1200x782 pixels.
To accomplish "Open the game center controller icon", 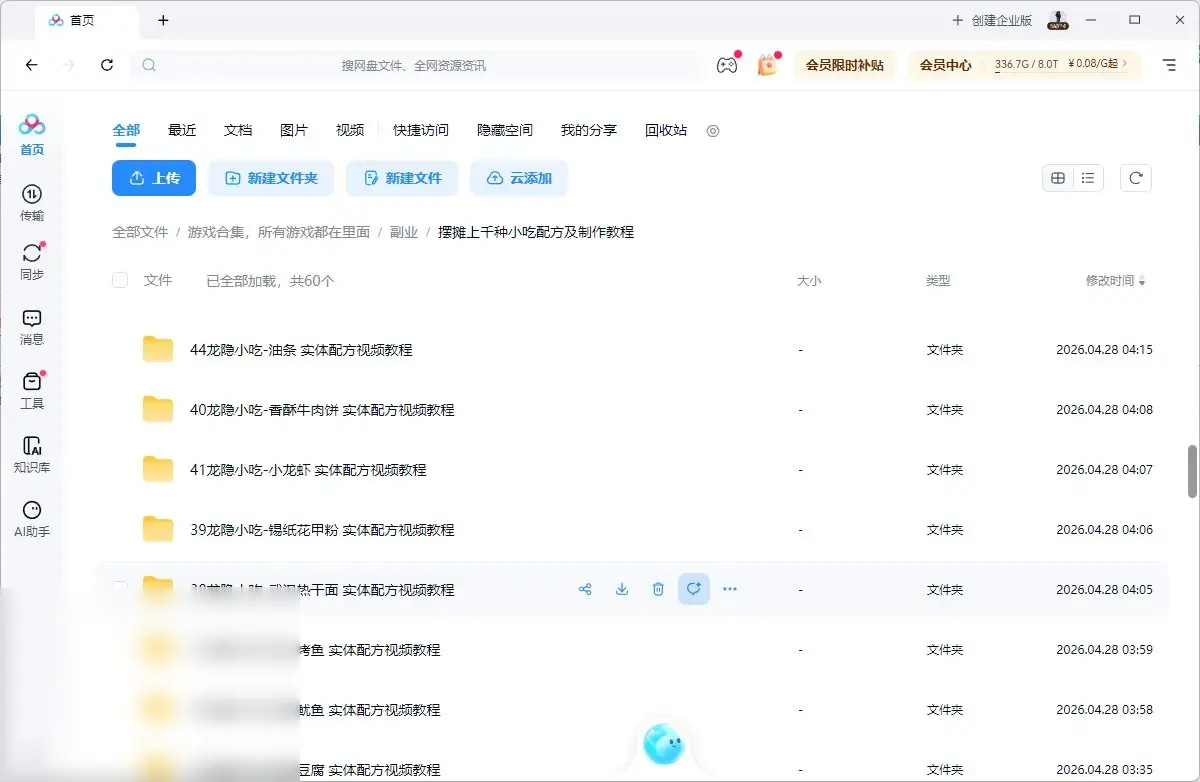I will pyautogui.click(x=727, y=64).
